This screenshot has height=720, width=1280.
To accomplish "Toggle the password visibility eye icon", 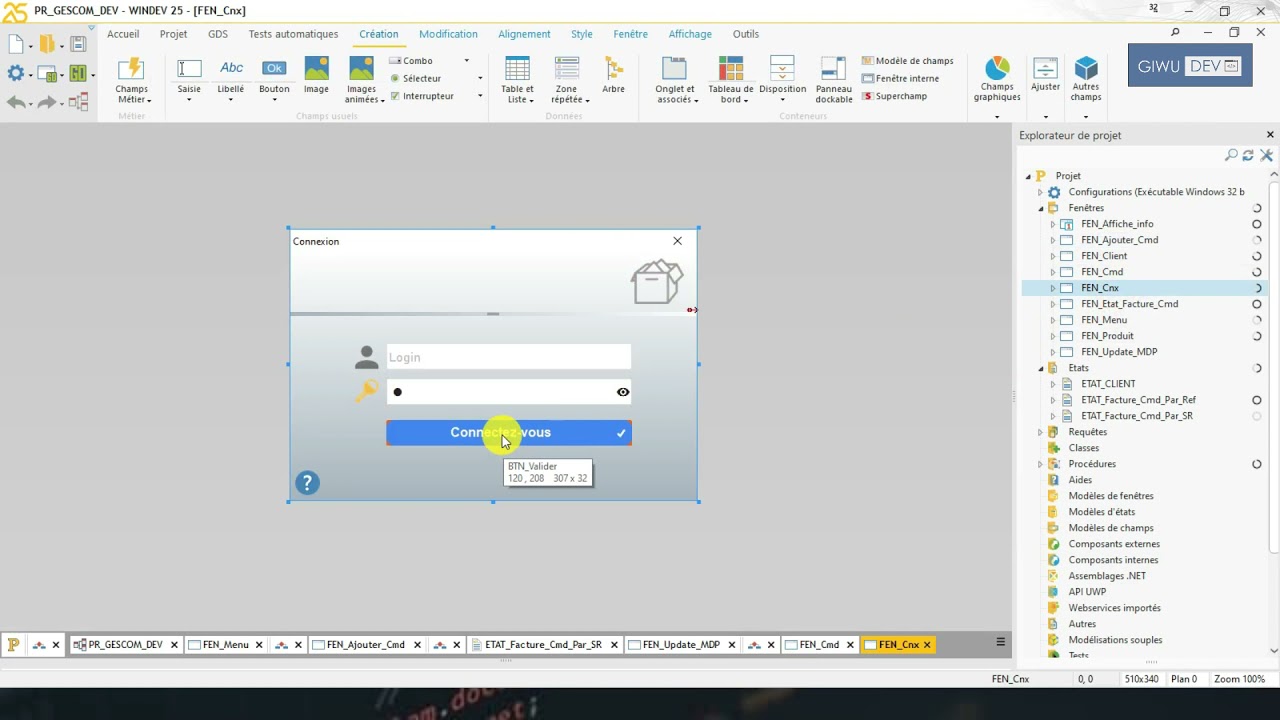I will click(x=623, y=392).
